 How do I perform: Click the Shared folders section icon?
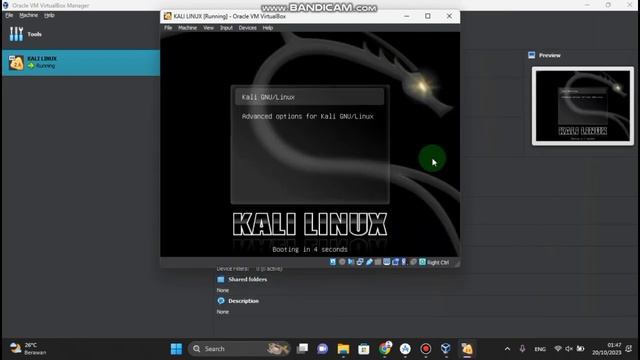[x=221, y=280]
